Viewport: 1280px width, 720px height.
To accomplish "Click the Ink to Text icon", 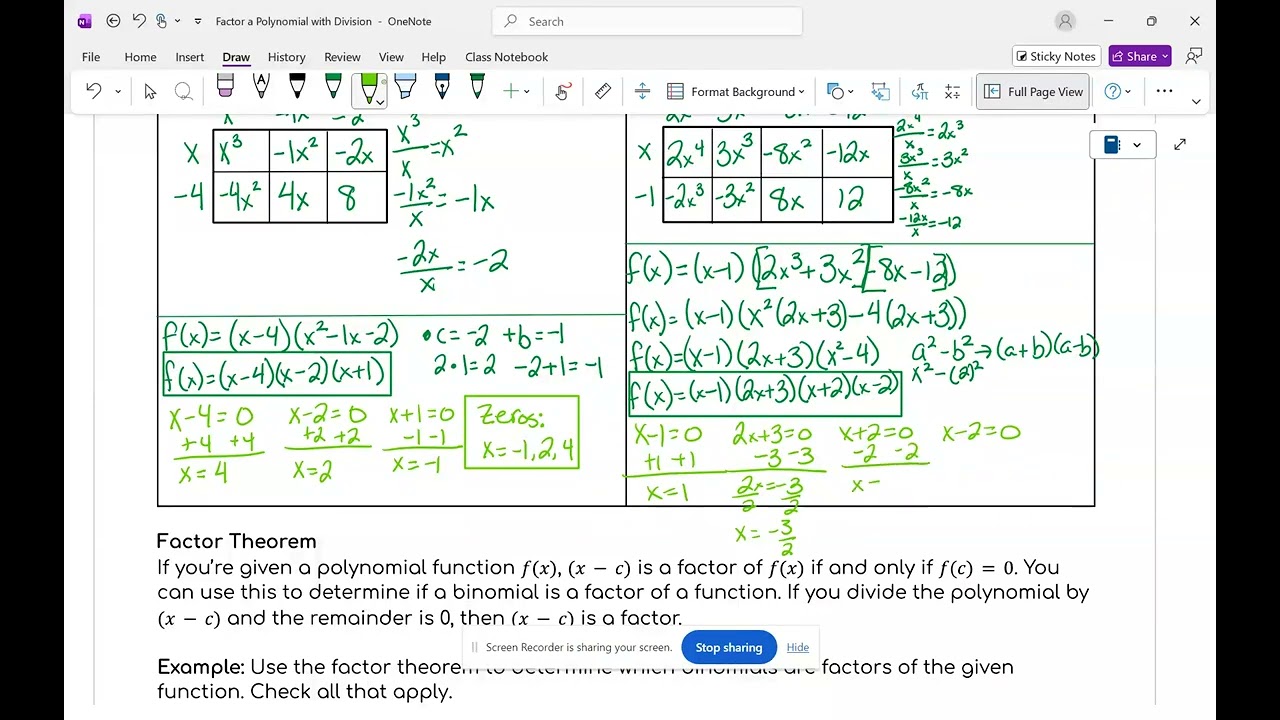I will pyautogui.click(x=920, y=91).
